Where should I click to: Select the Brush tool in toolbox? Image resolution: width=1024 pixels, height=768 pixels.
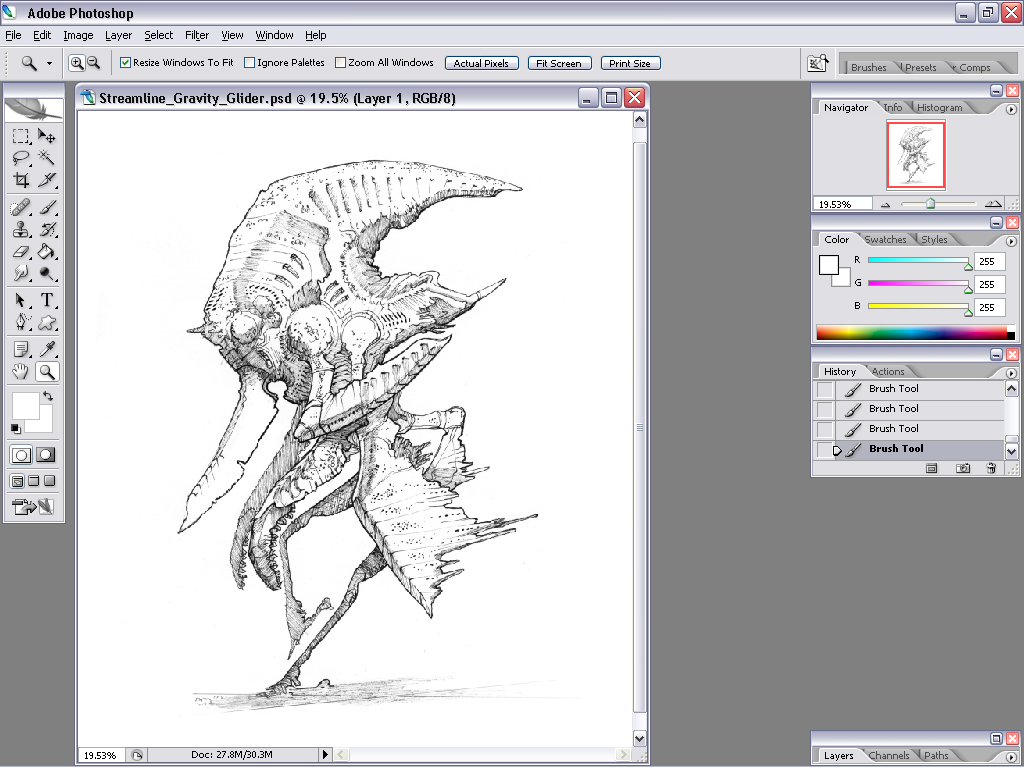click(x=46, y=208)
